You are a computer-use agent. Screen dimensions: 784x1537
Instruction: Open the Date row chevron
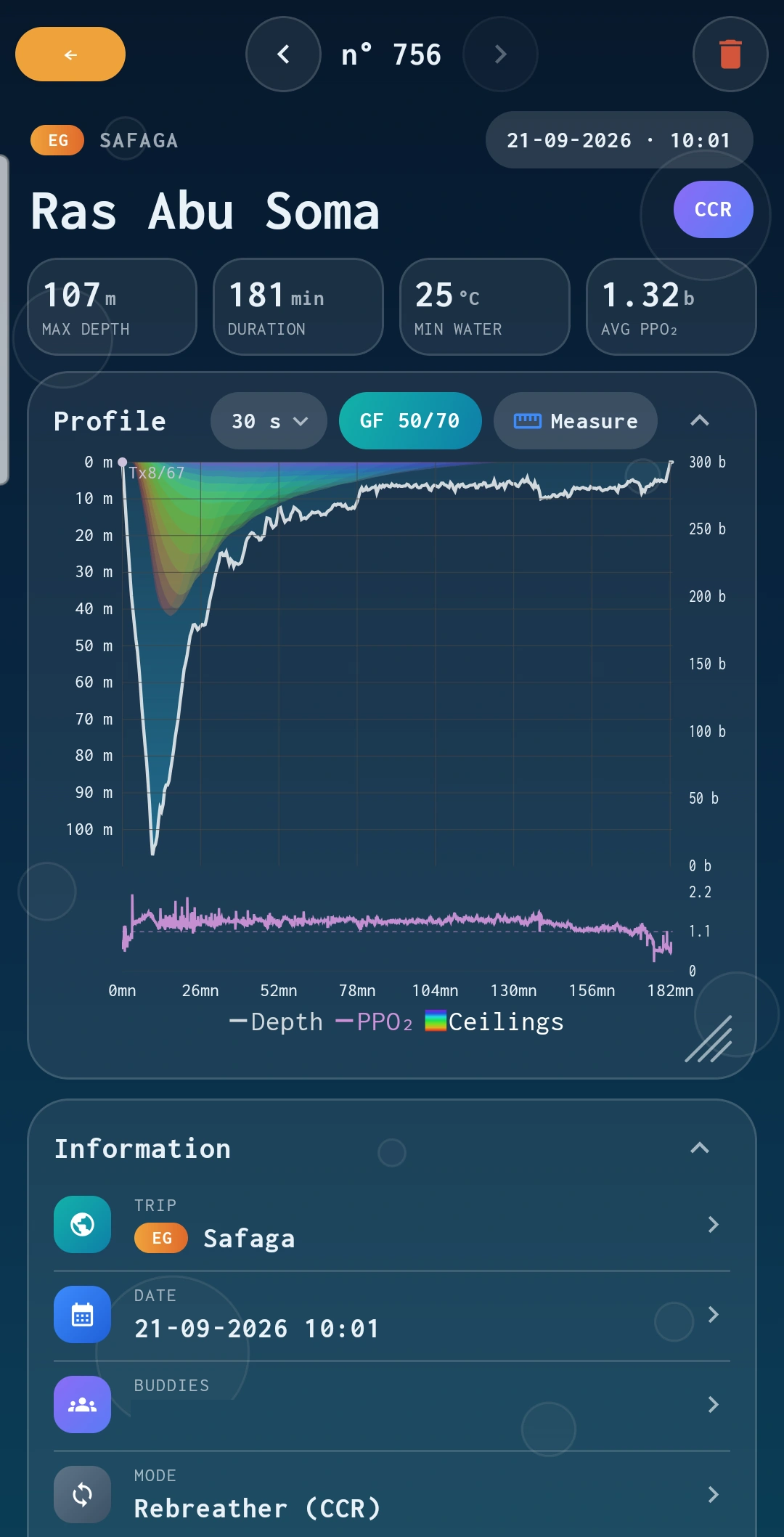point(714,1315)
